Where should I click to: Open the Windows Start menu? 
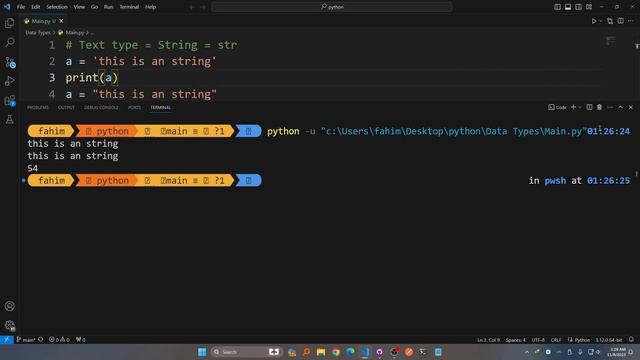point(202,352)
